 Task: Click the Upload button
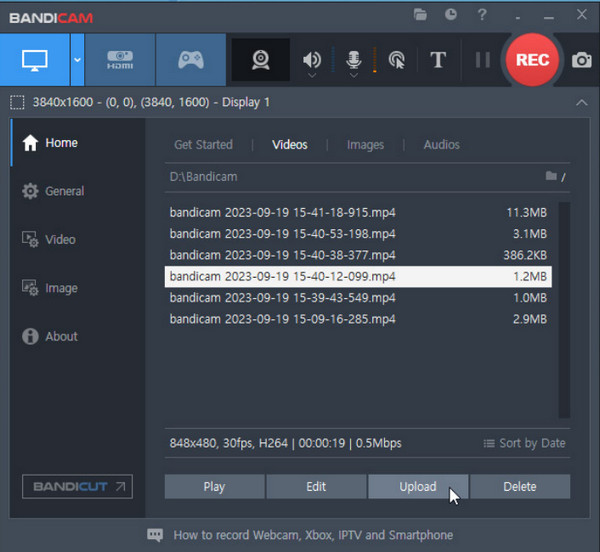pos(418,487)
